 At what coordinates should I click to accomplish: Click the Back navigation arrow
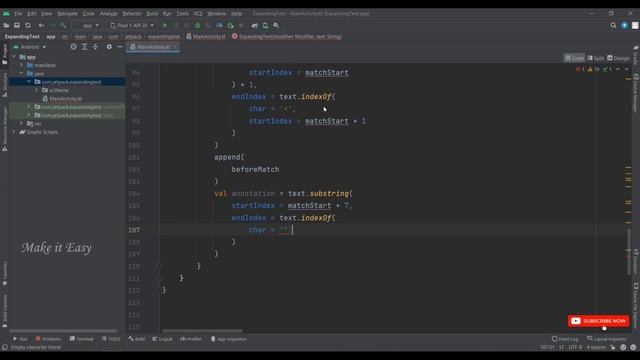[x=41, y=25]
